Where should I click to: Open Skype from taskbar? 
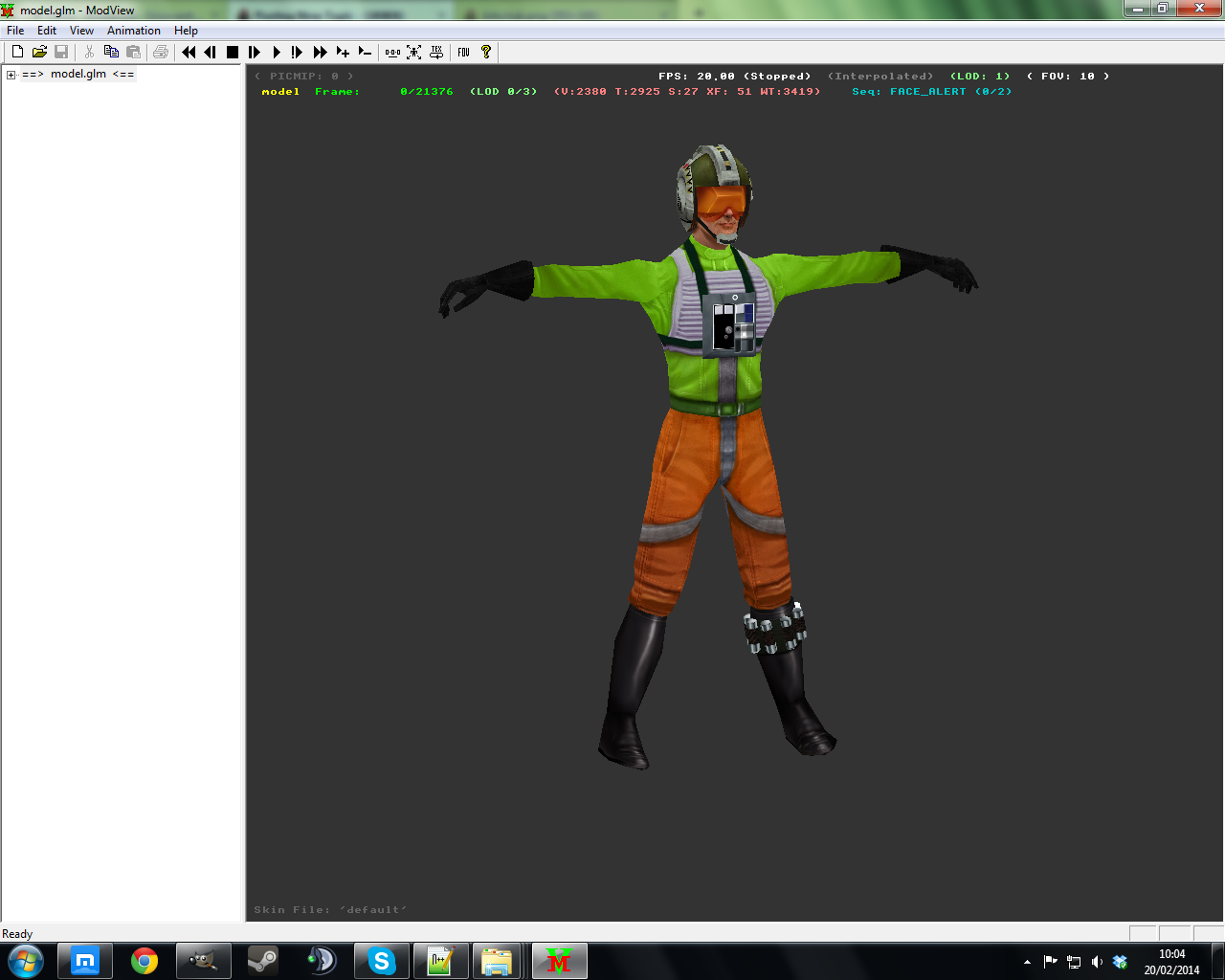click(382, 961)
